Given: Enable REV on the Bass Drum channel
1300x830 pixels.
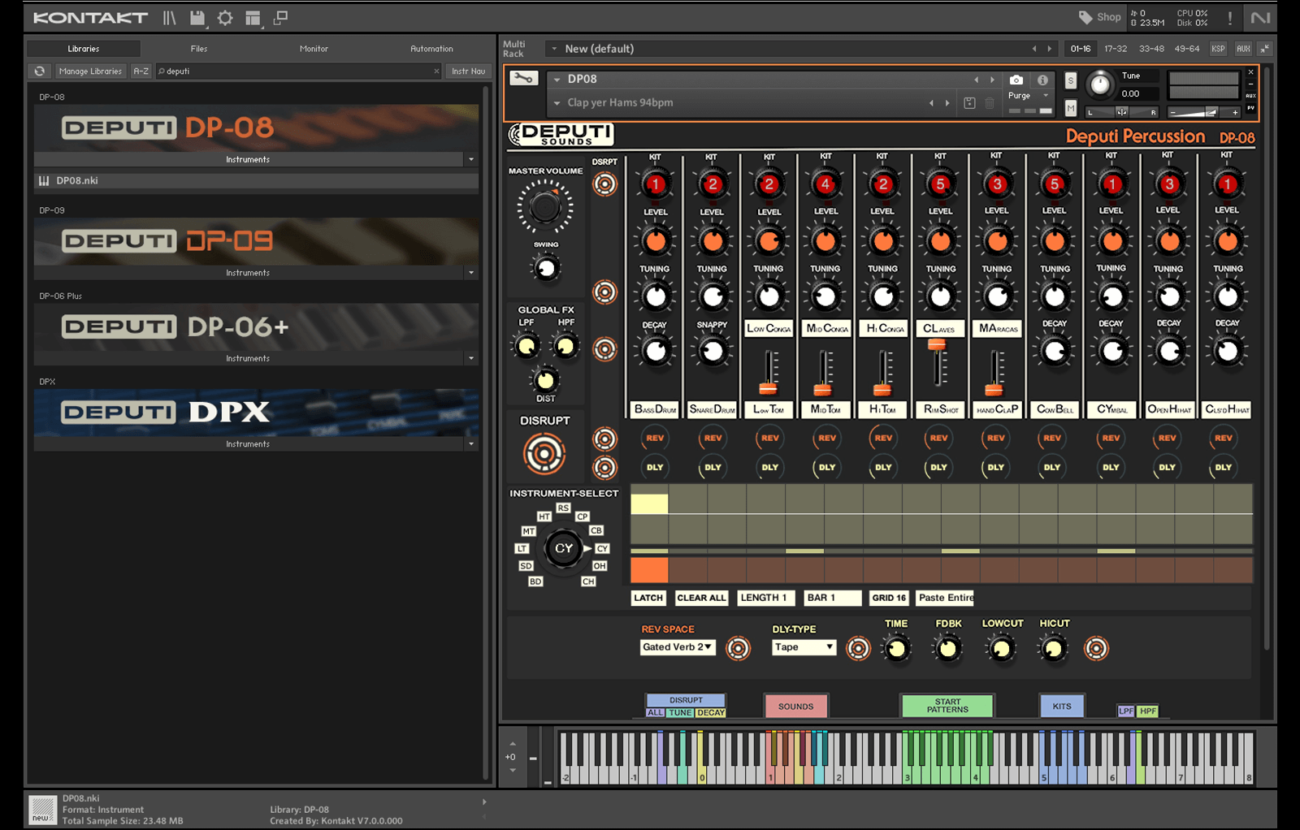Looking at the screenshot, I should 655,438.
